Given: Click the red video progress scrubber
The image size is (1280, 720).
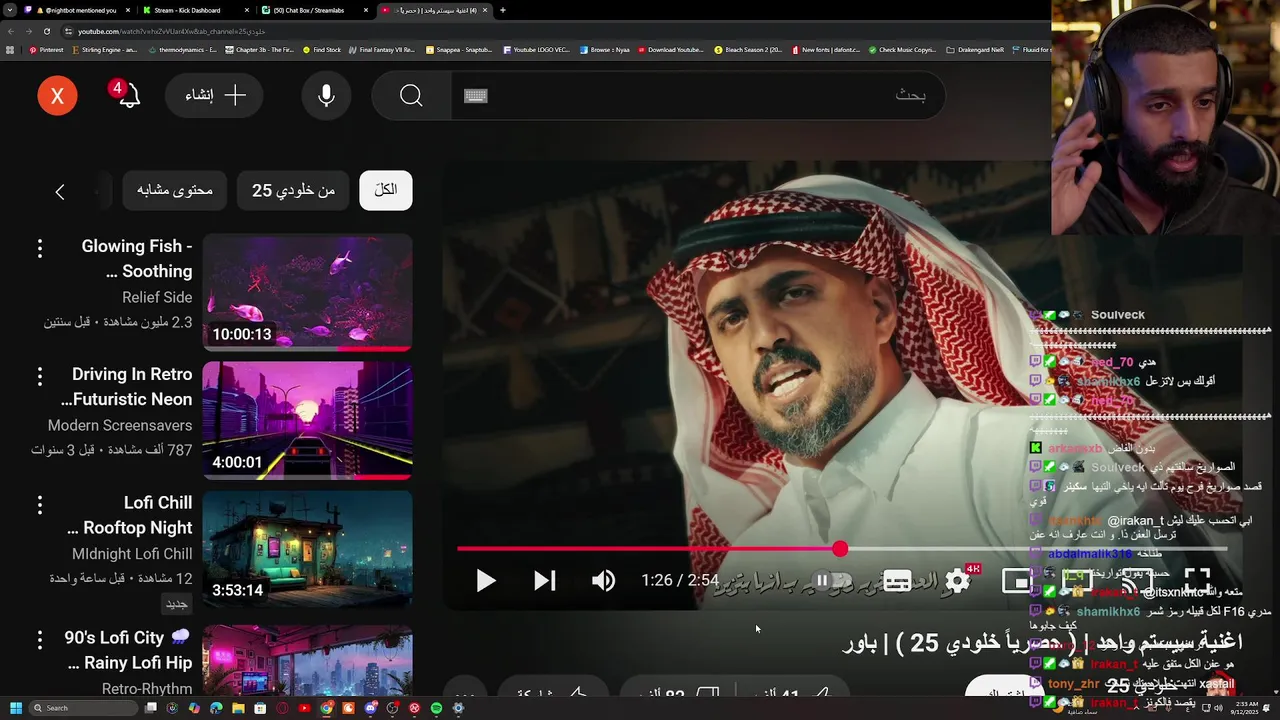Looking at the screenshot, I should tap(840, 548).
